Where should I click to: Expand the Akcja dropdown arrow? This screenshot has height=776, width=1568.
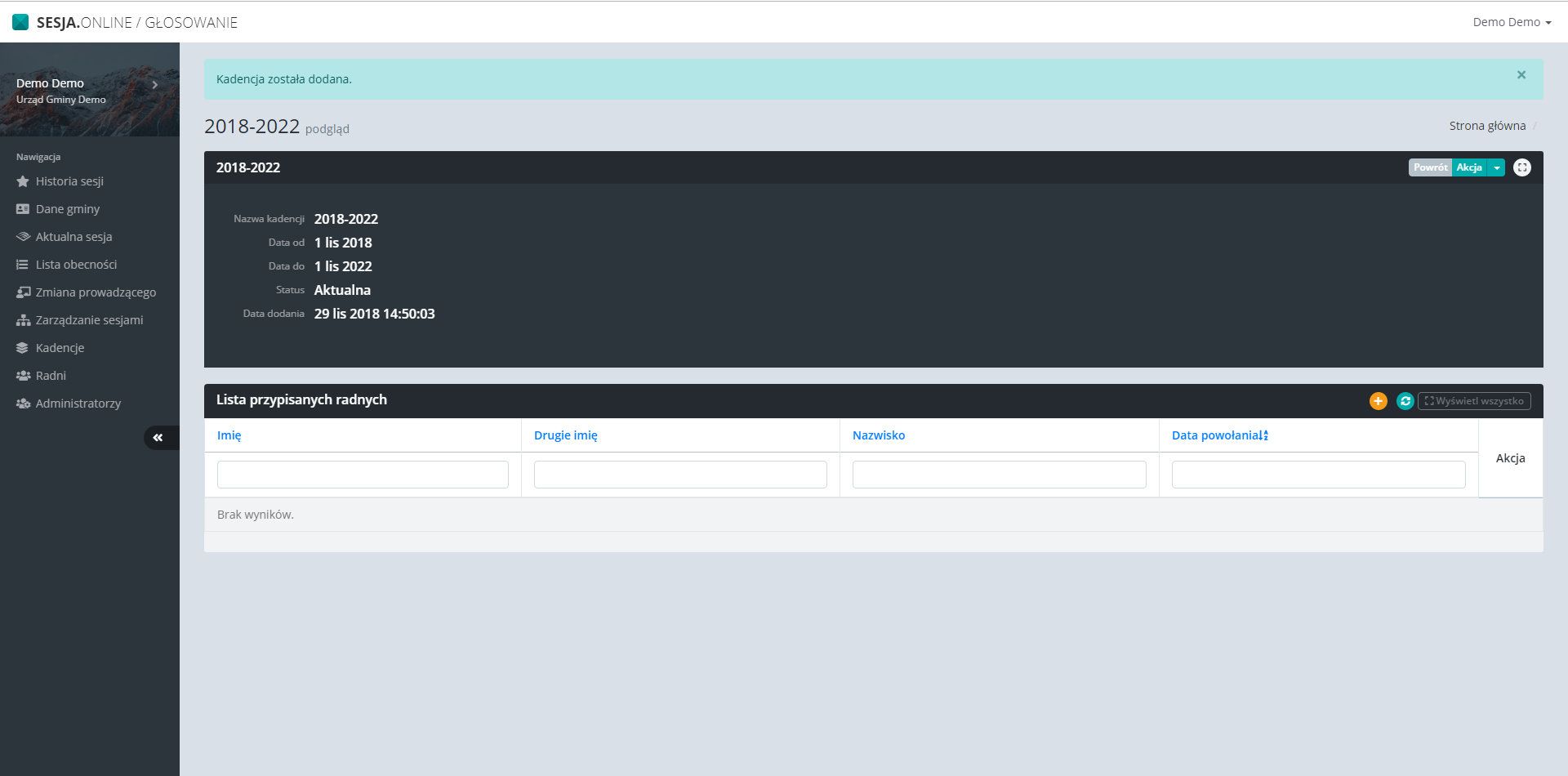(1496, 167)
